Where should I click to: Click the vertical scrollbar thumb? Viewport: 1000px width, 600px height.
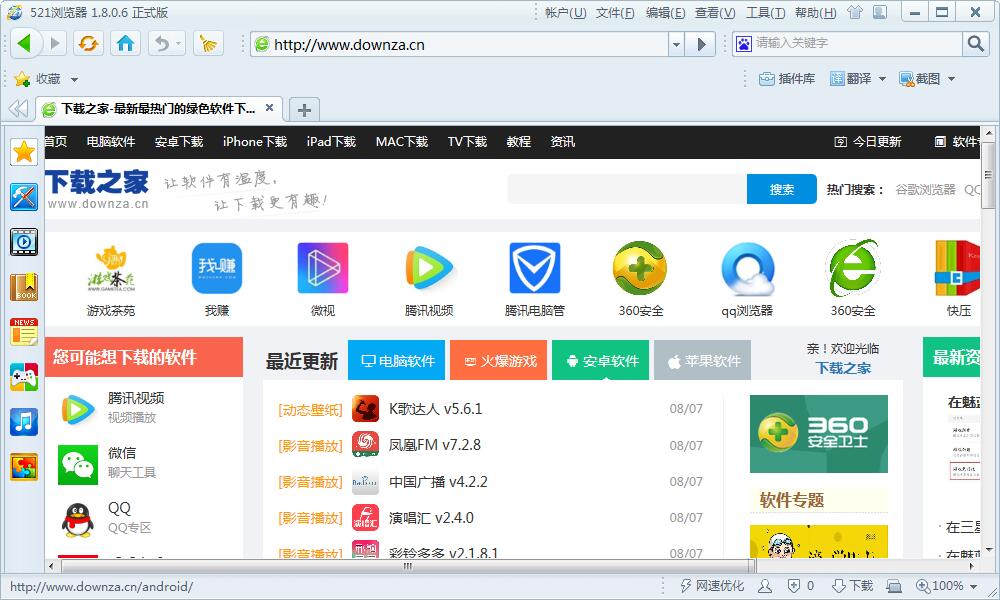coord(989,175)
